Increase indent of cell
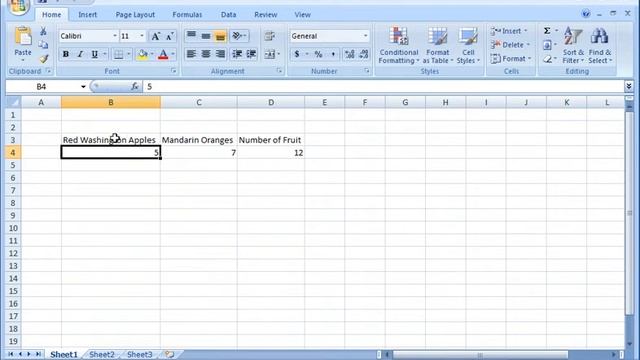This screenshot has height=360, width=640. click(x=251, y=54)
